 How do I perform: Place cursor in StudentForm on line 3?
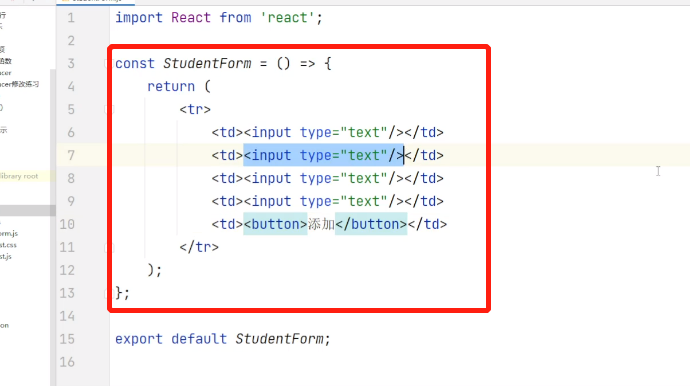point(207,64)
